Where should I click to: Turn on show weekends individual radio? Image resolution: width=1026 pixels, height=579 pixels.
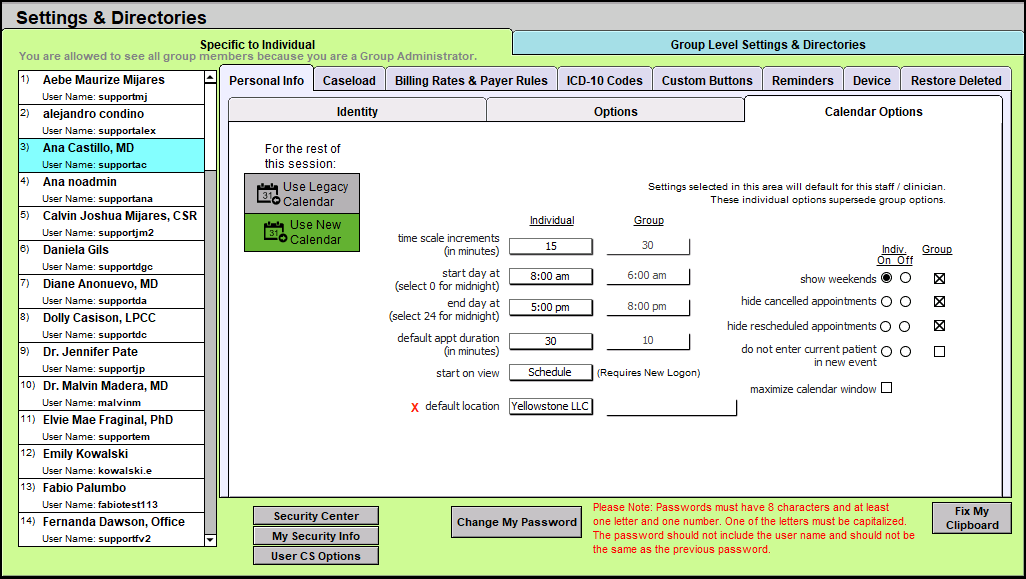tap(886, 279)
